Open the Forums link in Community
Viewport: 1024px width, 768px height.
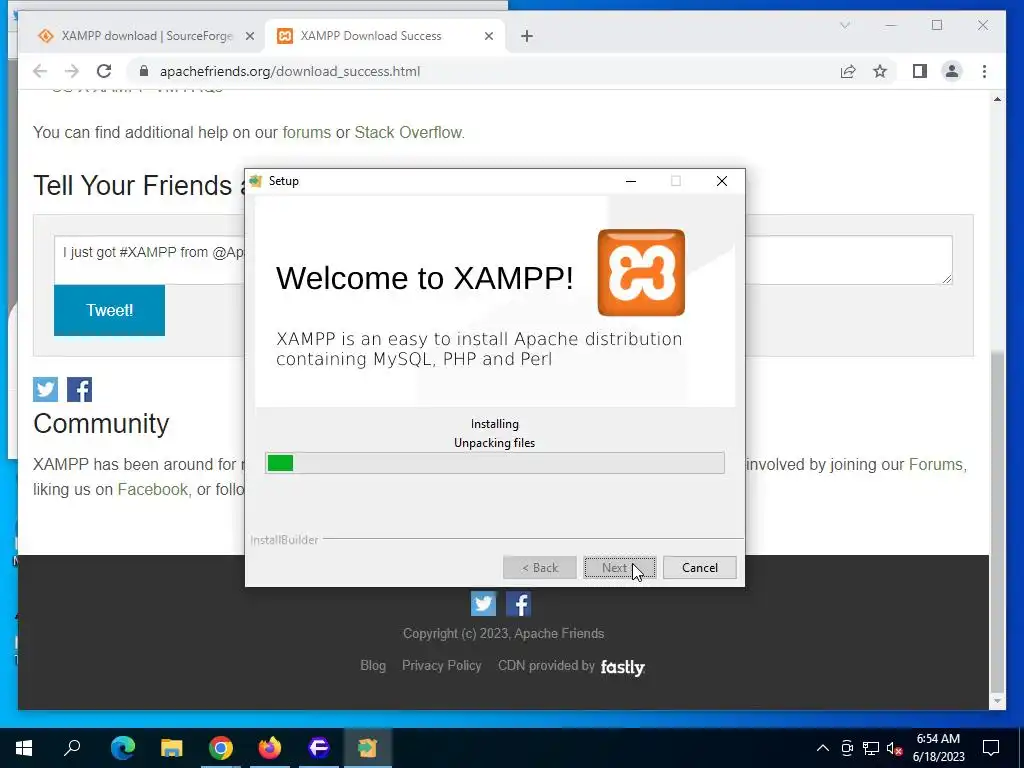936,464
